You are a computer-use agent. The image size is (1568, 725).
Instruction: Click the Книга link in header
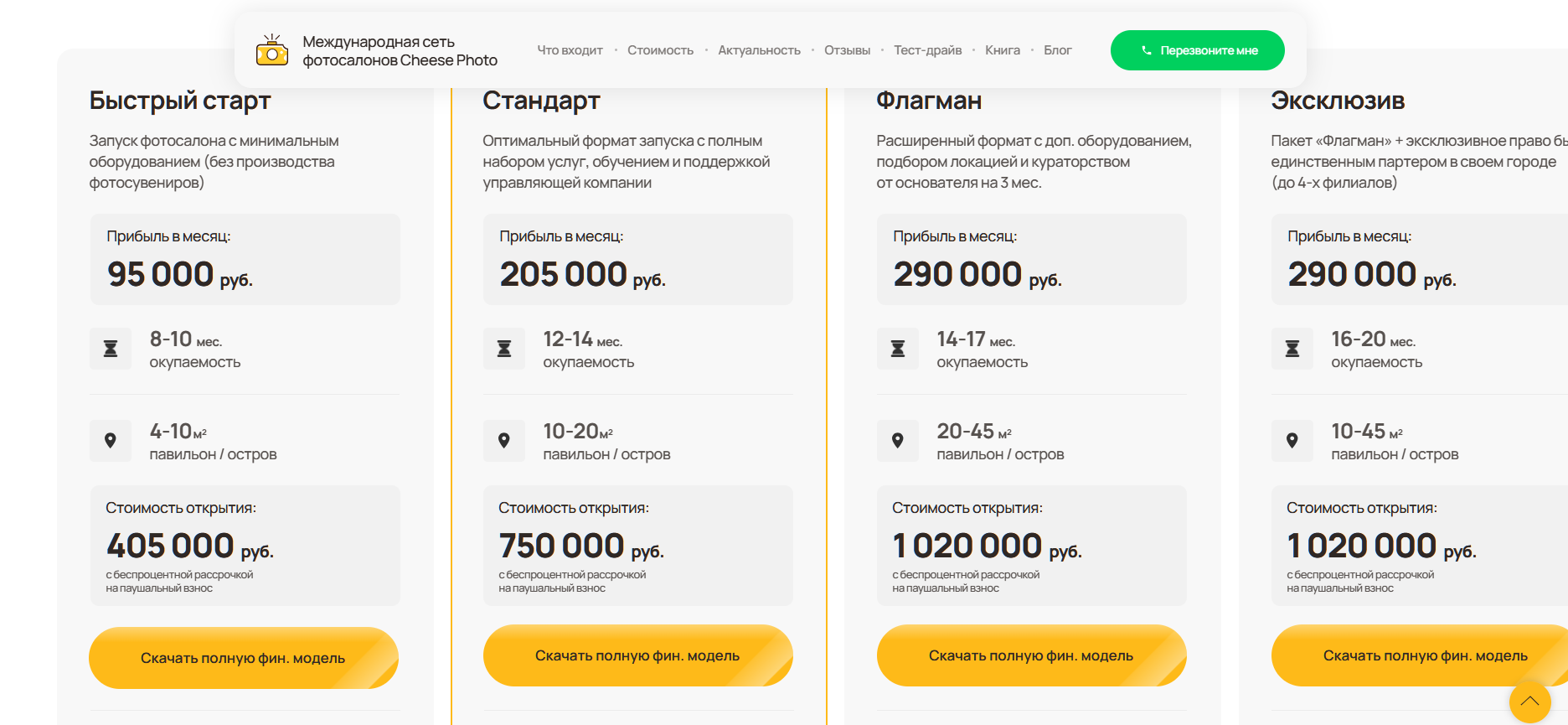[x=1002, y=50]
